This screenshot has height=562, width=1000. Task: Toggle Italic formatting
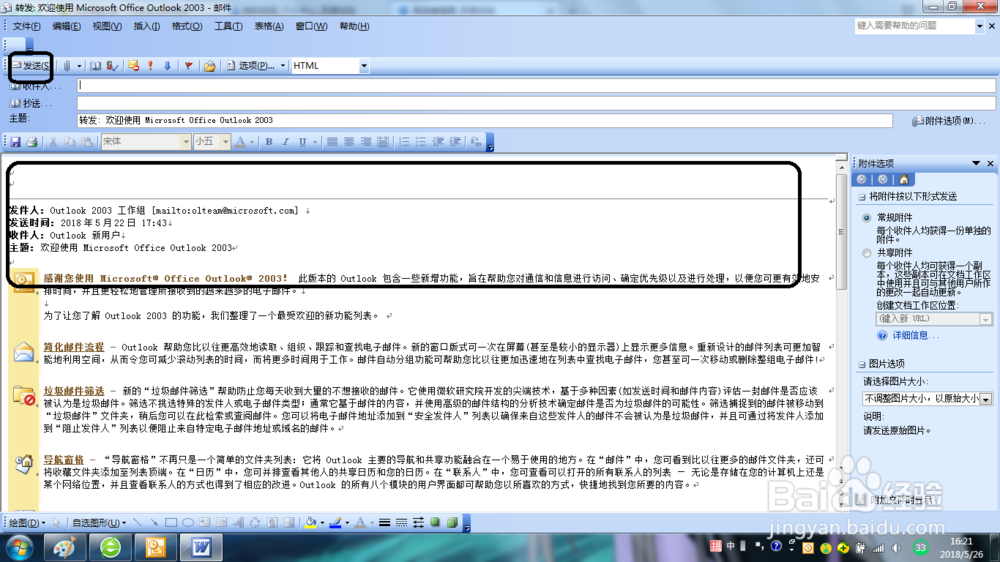pyautogui.click(x=286, y=142)
